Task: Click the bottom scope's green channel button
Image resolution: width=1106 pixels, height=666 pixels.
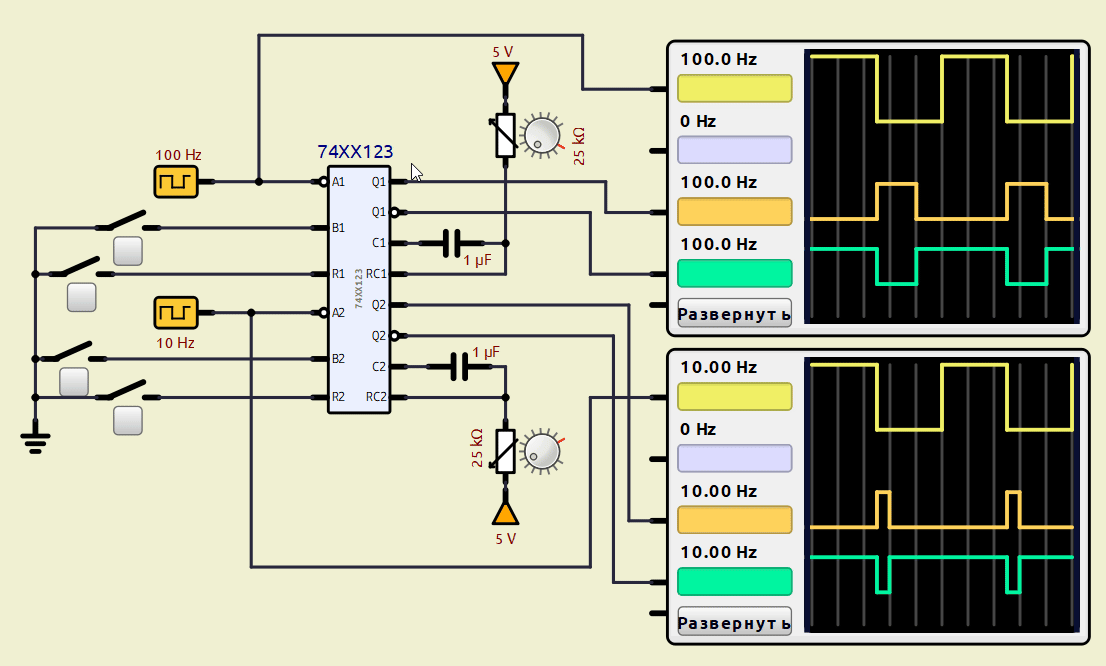Action: 734,581
